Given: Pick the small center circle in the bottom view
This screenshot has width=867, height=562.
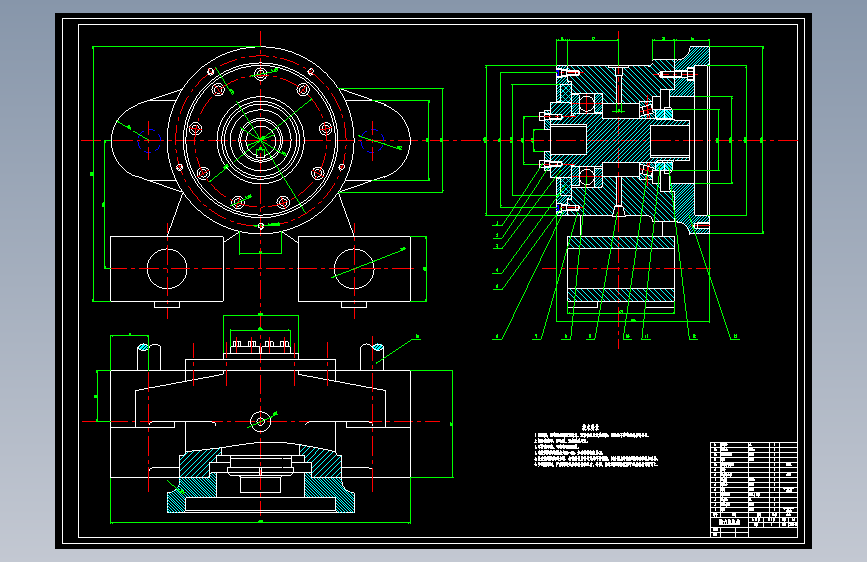Looking at the screenshot, I should (260, 422).
